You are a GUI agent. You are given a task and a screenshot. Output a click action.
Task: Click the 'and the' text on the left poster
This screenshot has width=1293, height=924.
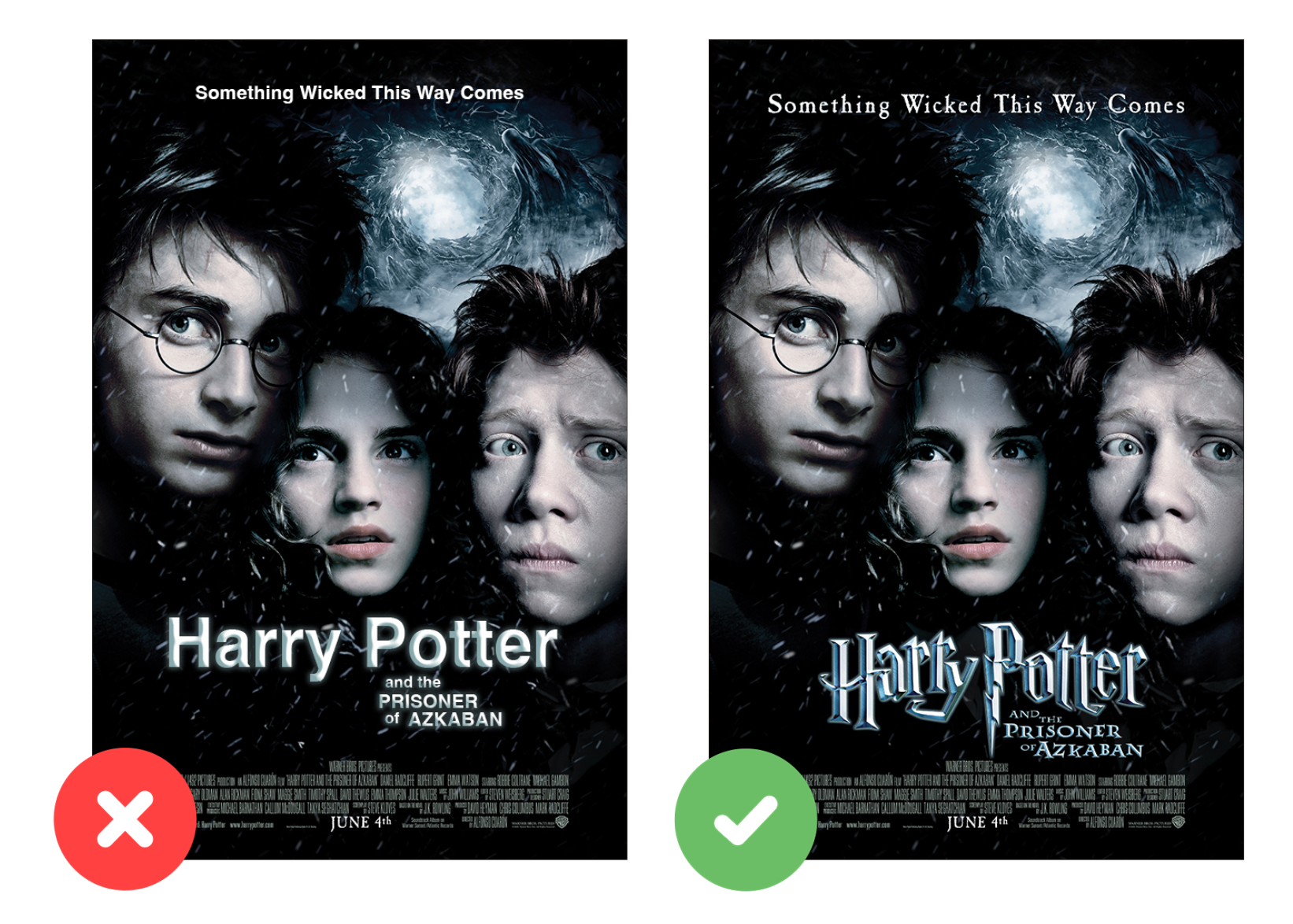[413, 682]
